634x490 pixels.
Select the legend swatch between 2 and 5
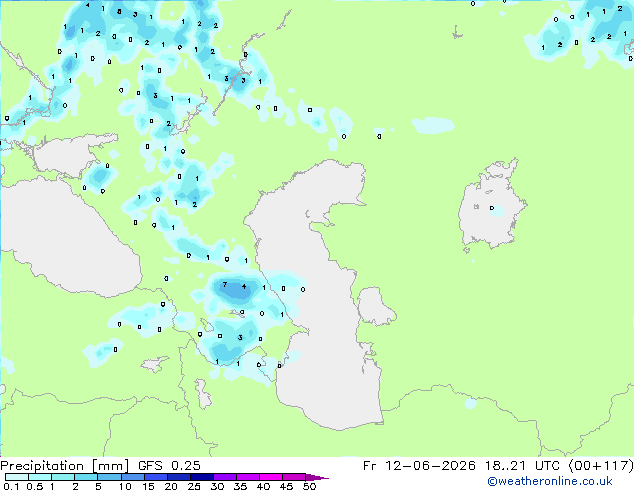(x=86, y=477)
